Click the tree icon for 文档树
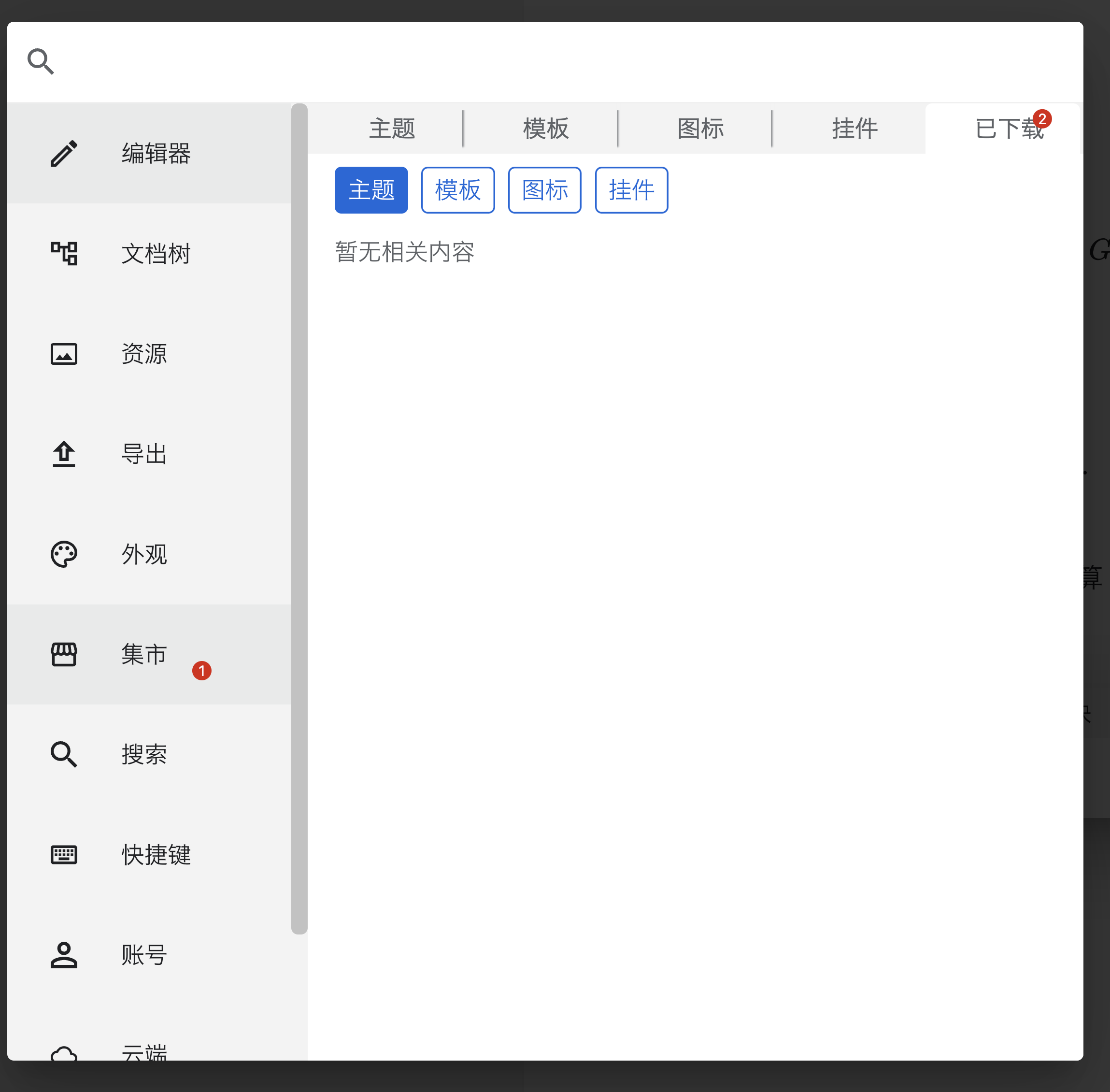Viewport: 1110px width, 1092px height. tap(64, 254)
